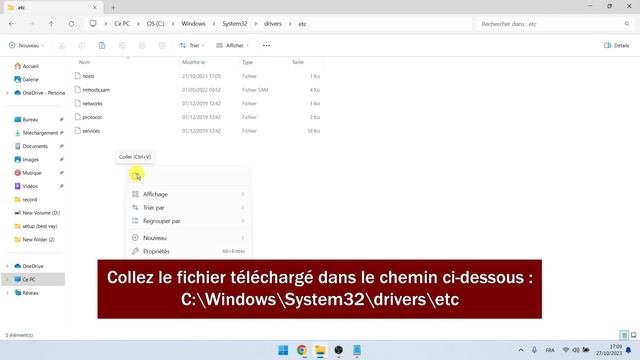
Task: Click Ce PC in the address breadcrumb
Action: coord(122,24)
